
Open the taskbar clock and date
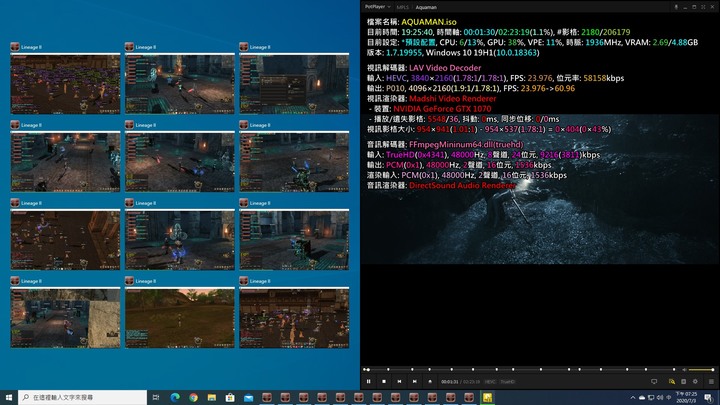coord(686,397)
